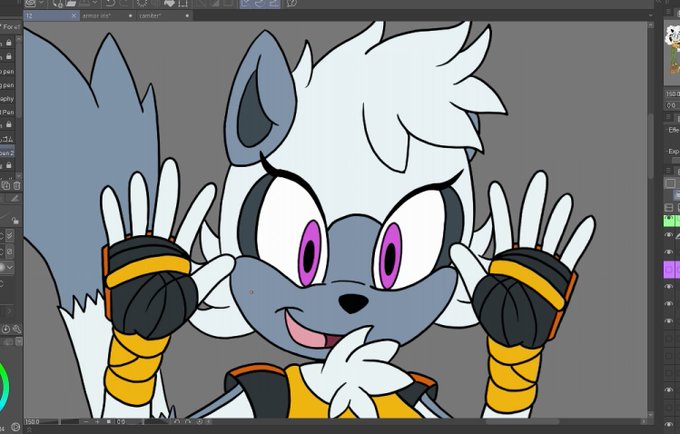Click the canvas vertical scrollbar thumb
Image resolution: width=680 pixels, height=434 pixels.
coord(650,145)
